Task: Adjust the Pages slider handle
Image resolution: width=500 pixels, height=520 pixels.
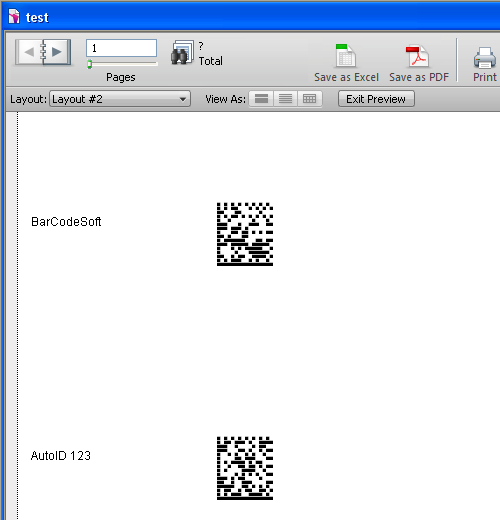Action: 89,64
